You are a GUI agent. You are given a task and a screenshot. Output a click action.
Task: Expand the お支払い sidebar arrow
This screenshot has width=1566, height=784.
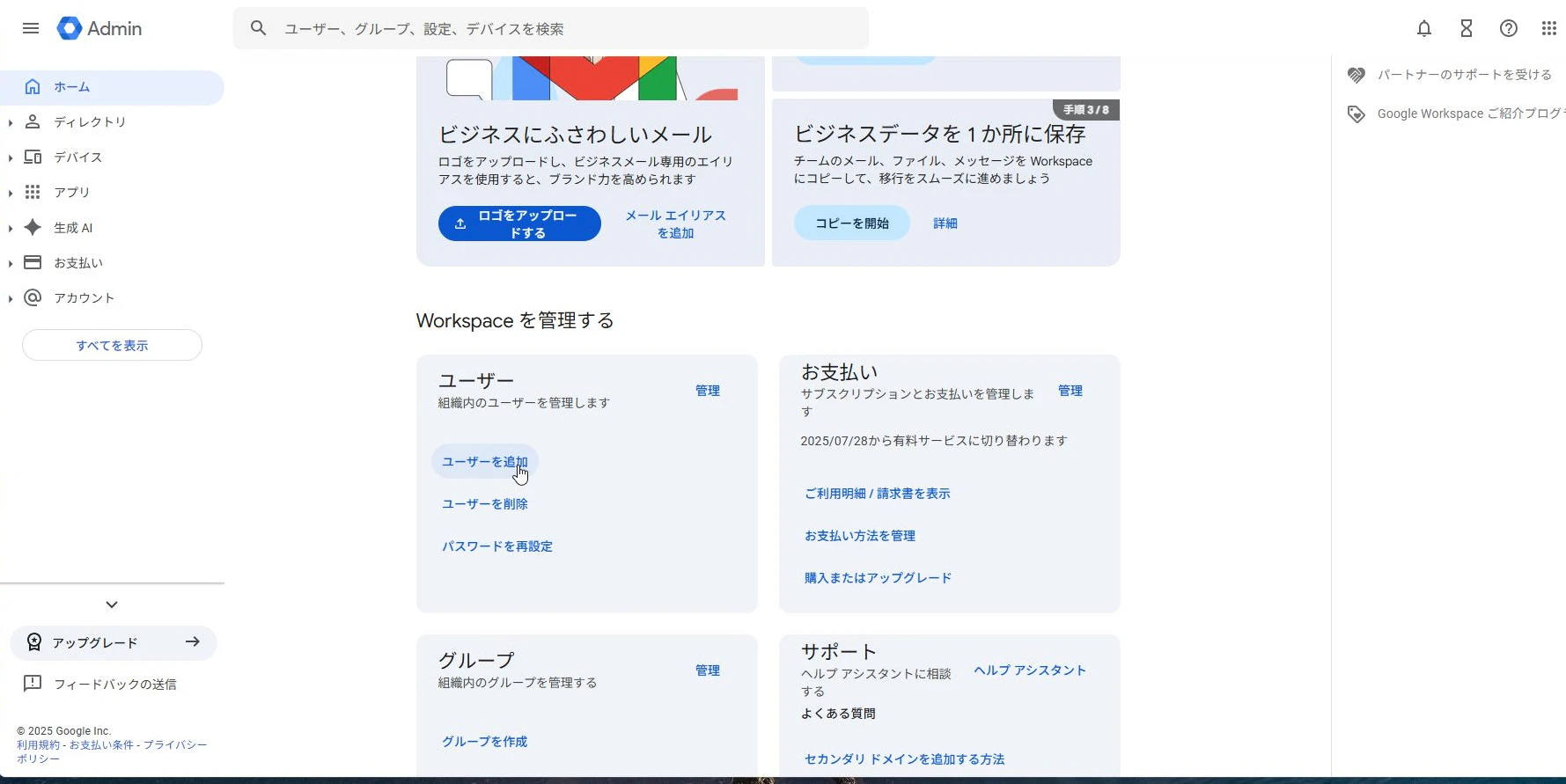click(11, 263)
